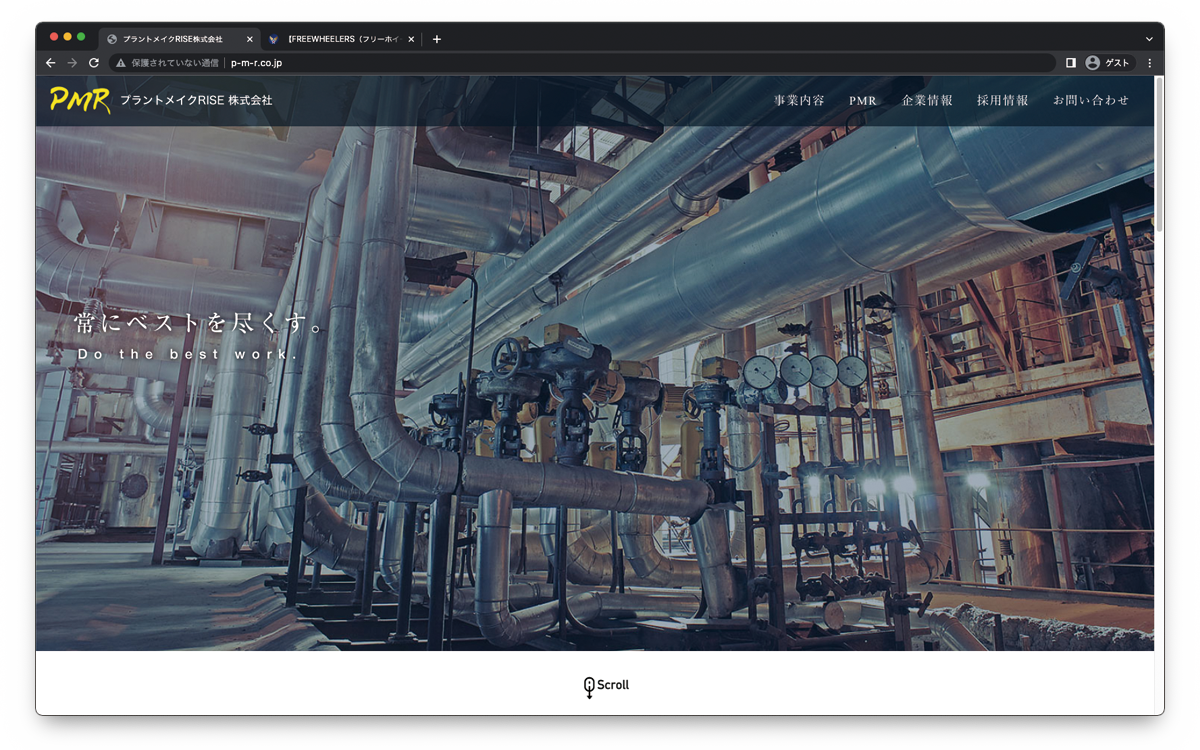Viewport: 1200px width, 750px height.
Task: Click the browser forward arrow
Action: coord(72,63)
